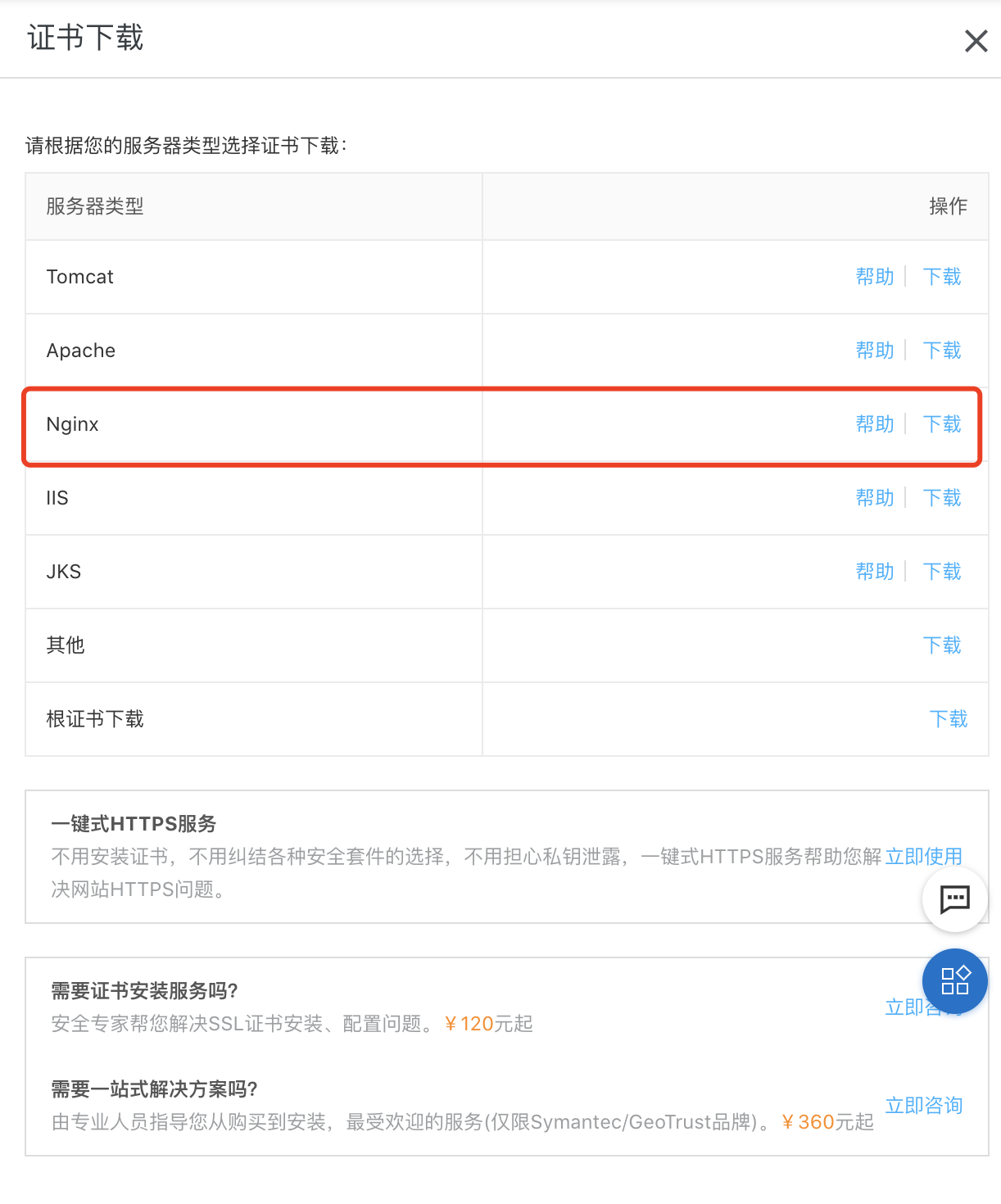This screenshot has width=1001, height=1204.
Task: Open the chat message floating icon
Action: click(x=954, y=899)
